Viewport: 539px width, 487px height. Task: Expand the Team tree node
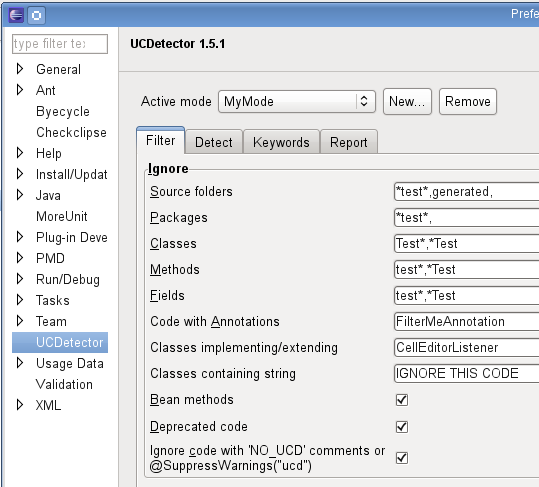coord(20,321)
